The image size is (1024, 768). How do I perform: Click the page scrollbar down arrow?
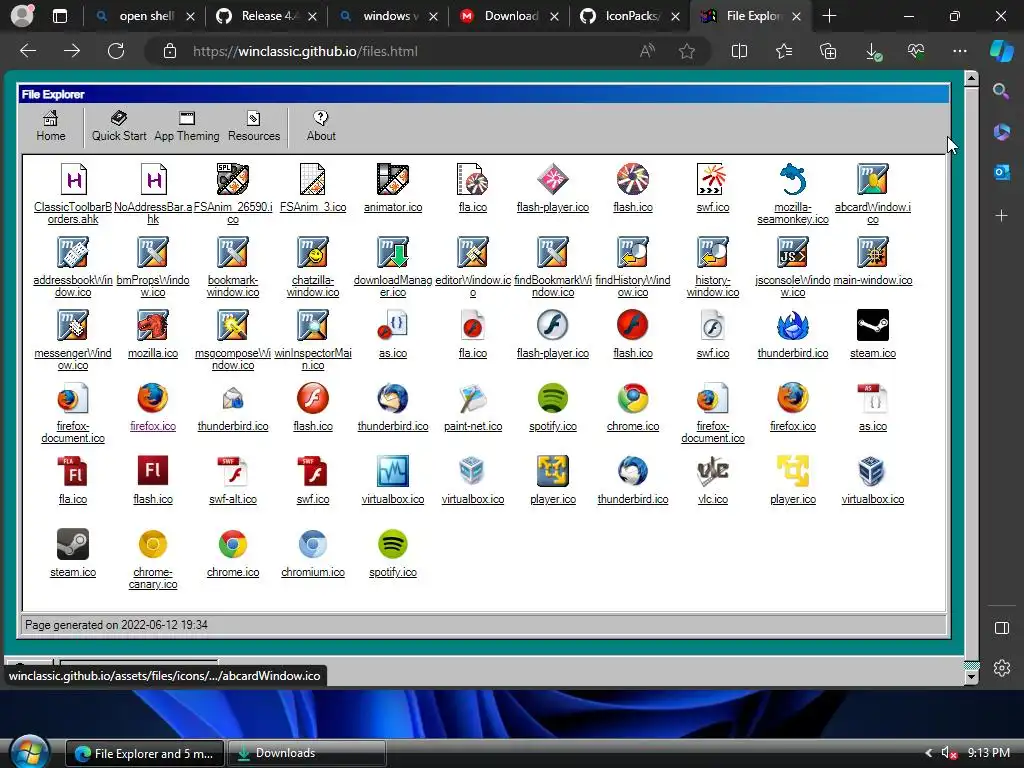[971, 677]
